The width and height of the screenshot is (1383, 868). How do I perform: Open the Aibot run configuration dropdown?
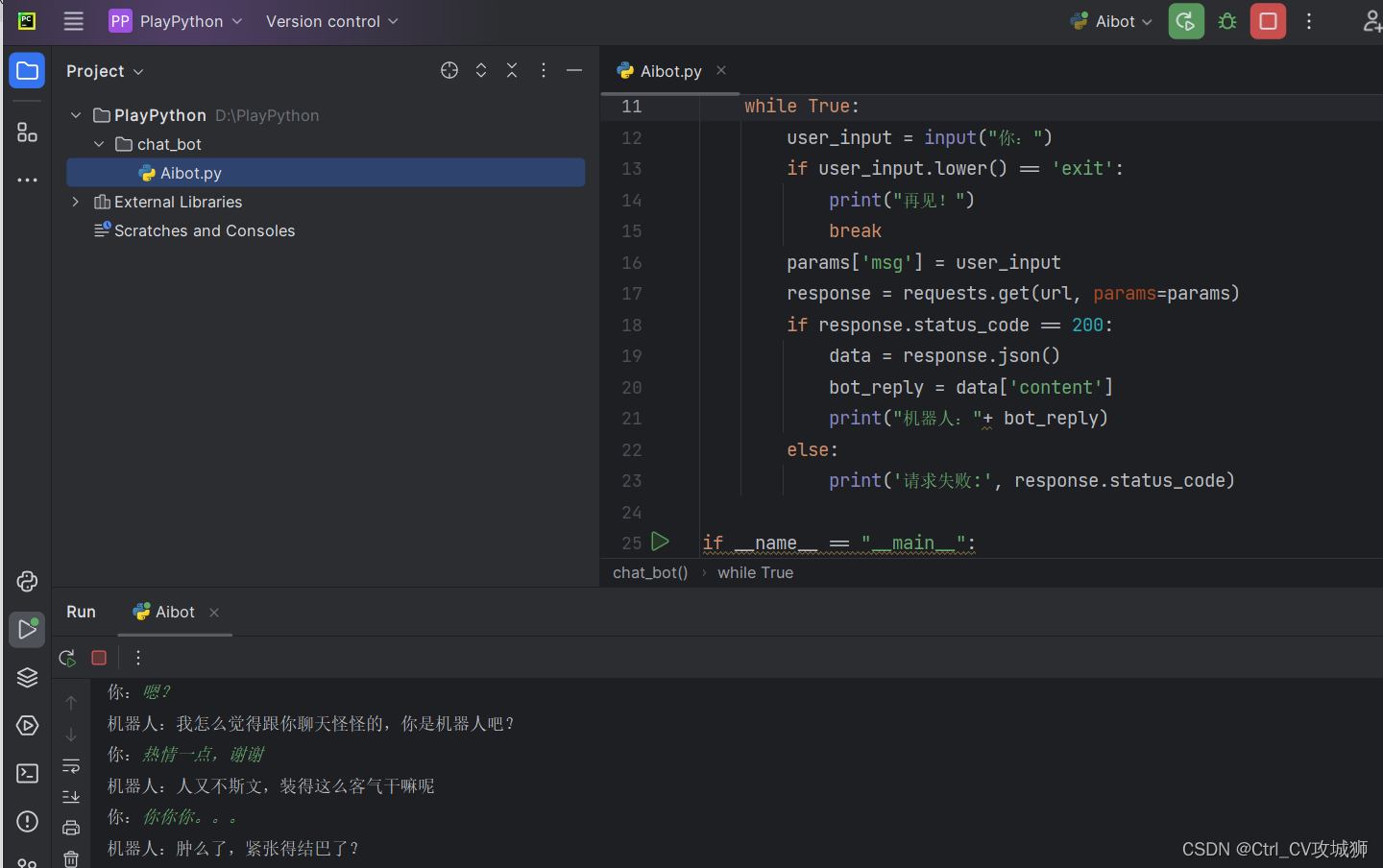pyautogui.click(x=1111, y=21)
